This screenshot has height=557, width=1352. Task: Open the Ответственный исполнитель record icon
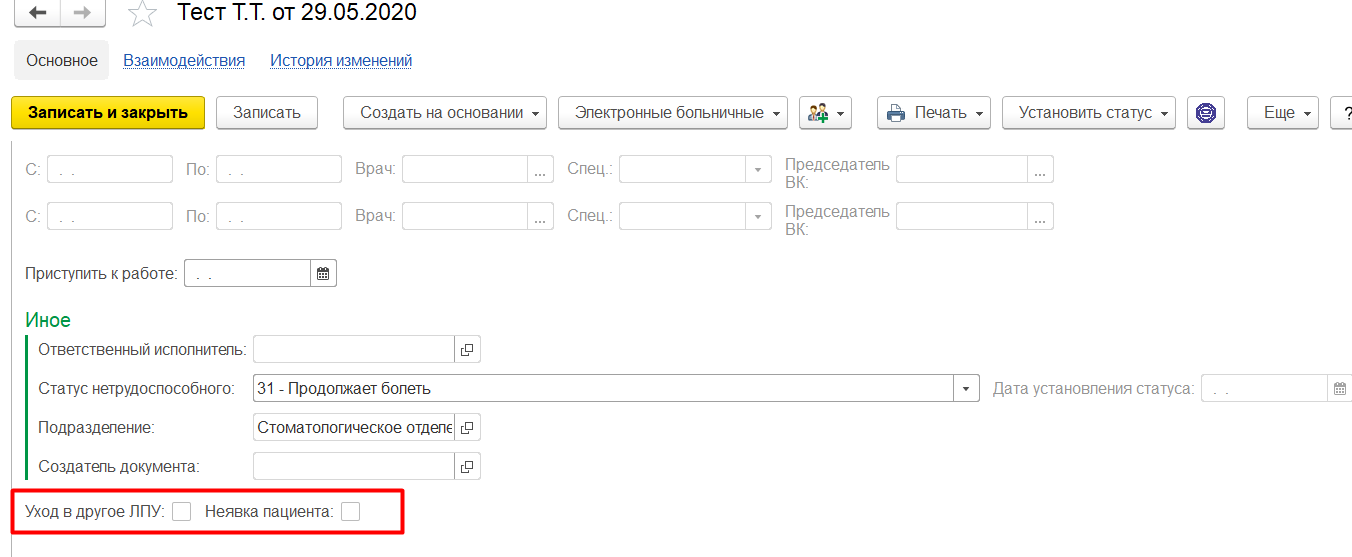tap(467, 349)
